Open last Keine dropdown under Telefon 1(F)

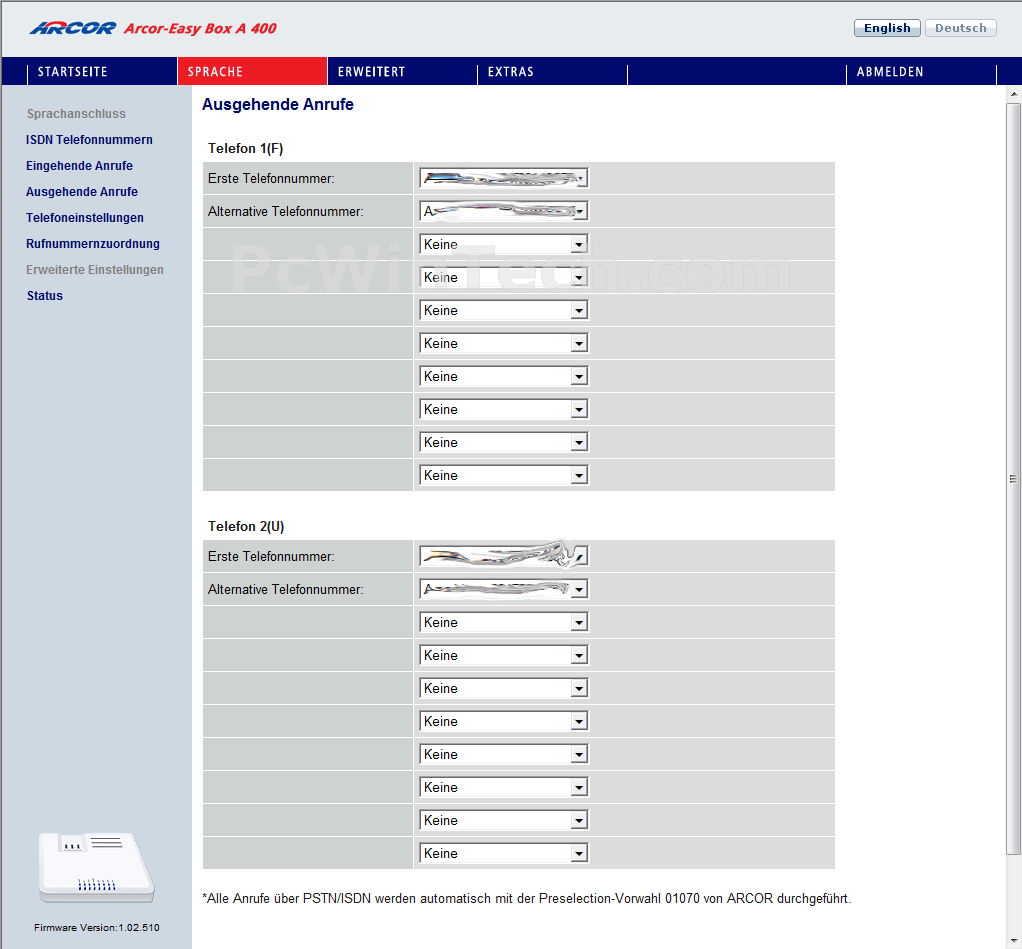[504, 475]
